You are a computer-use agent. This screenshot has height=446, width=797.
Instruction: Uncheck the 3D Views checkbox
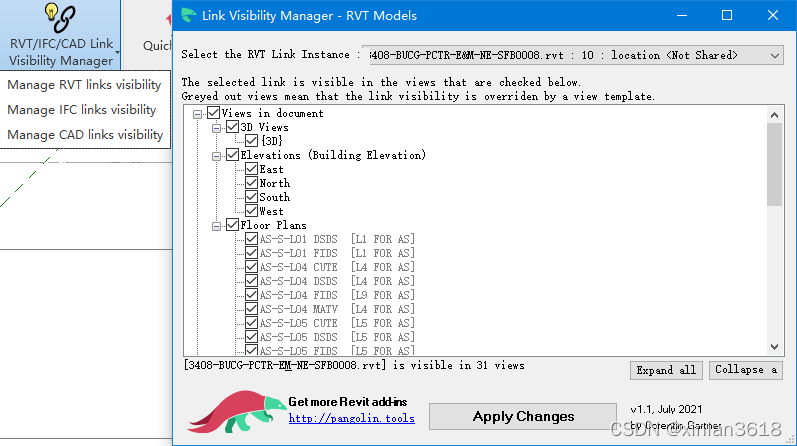[x=232, y=127]
